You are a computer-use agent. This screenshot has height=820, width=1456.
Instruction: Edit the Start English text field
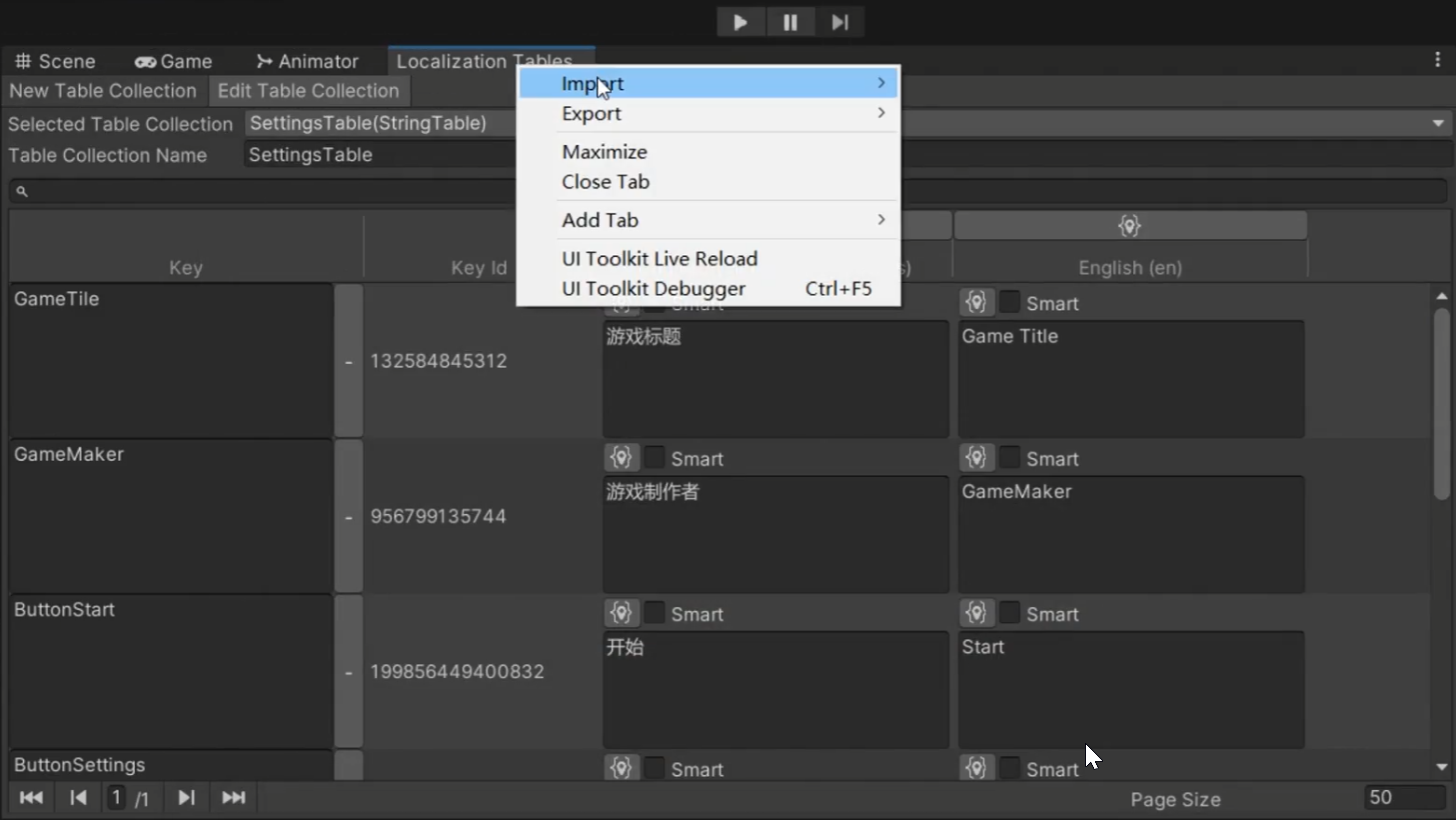click(1131, 689)
